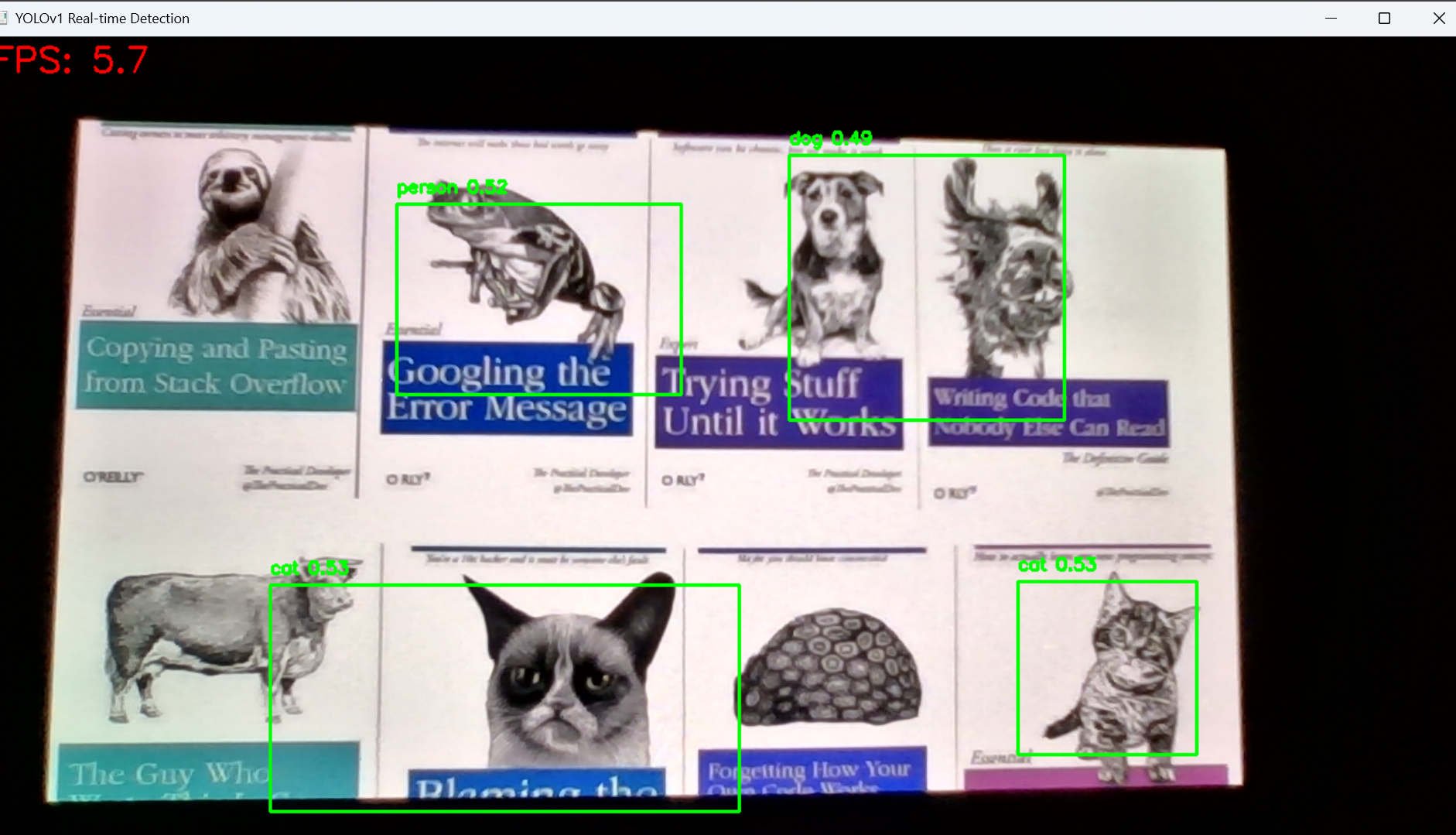Click the "cat 0.53" label above the kitten
Screen dimensions: 1456x835
(x=1057, y=565)
